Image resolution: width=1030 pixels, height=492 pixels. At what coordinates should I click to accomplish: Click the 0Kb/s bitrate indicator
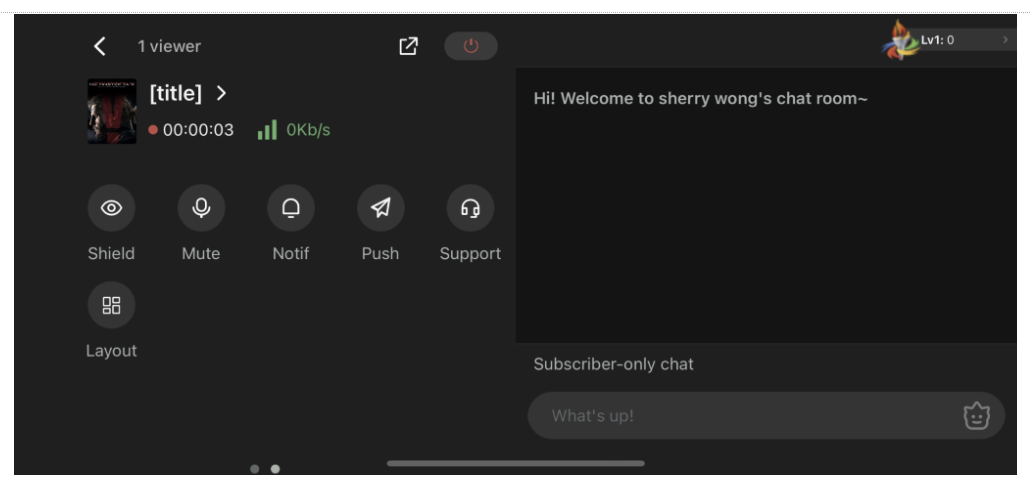pos(308,130)
